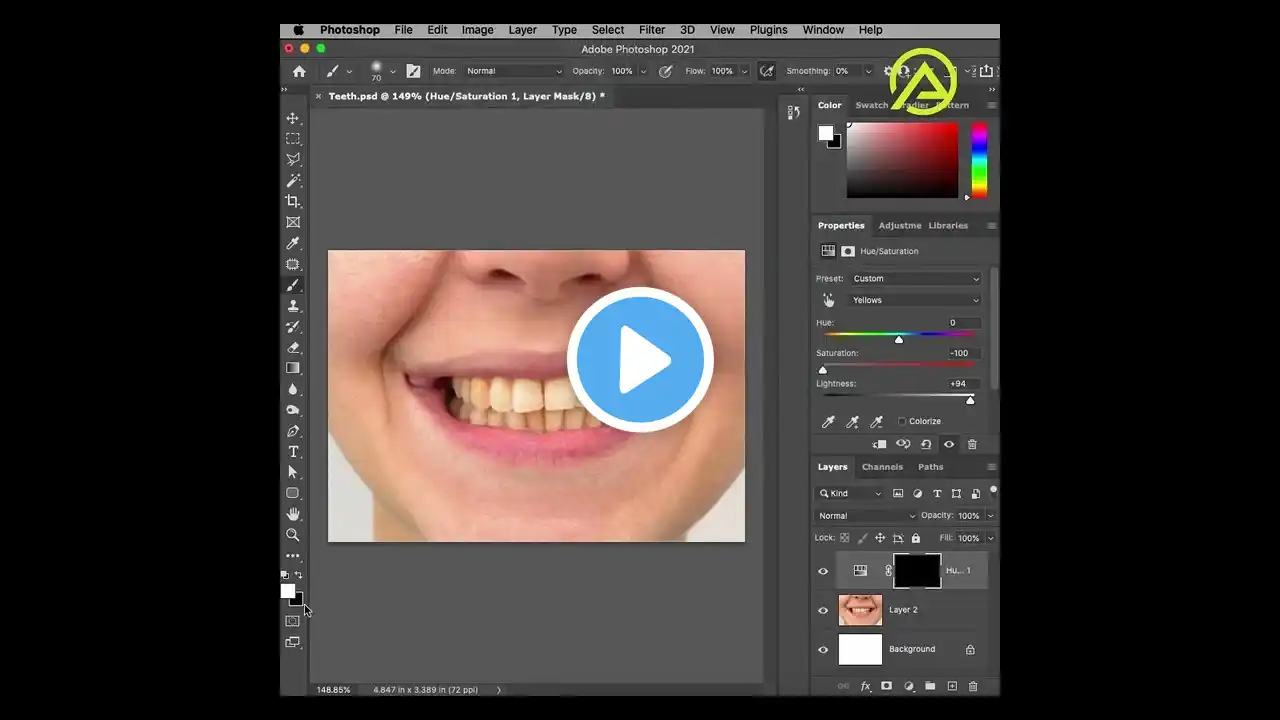
Task: Choose the Brush tool in the toolbar
Action: coord(293,285)
